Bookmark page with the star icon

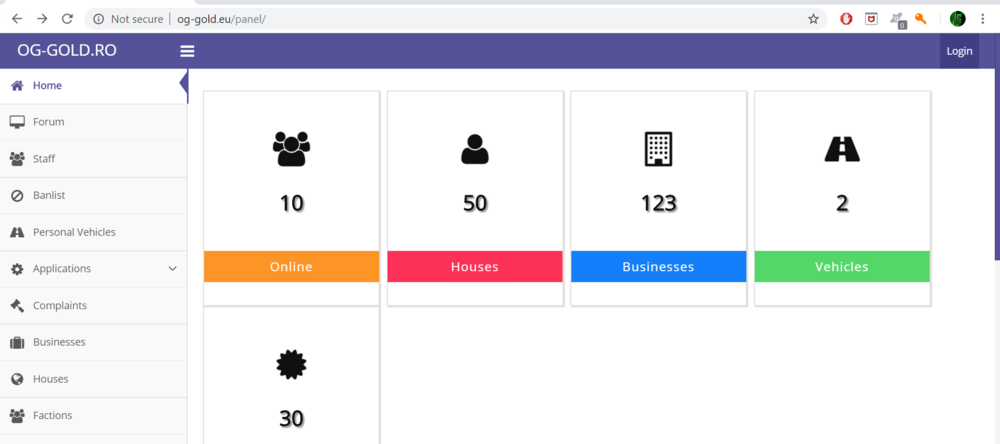coord(813,19)
